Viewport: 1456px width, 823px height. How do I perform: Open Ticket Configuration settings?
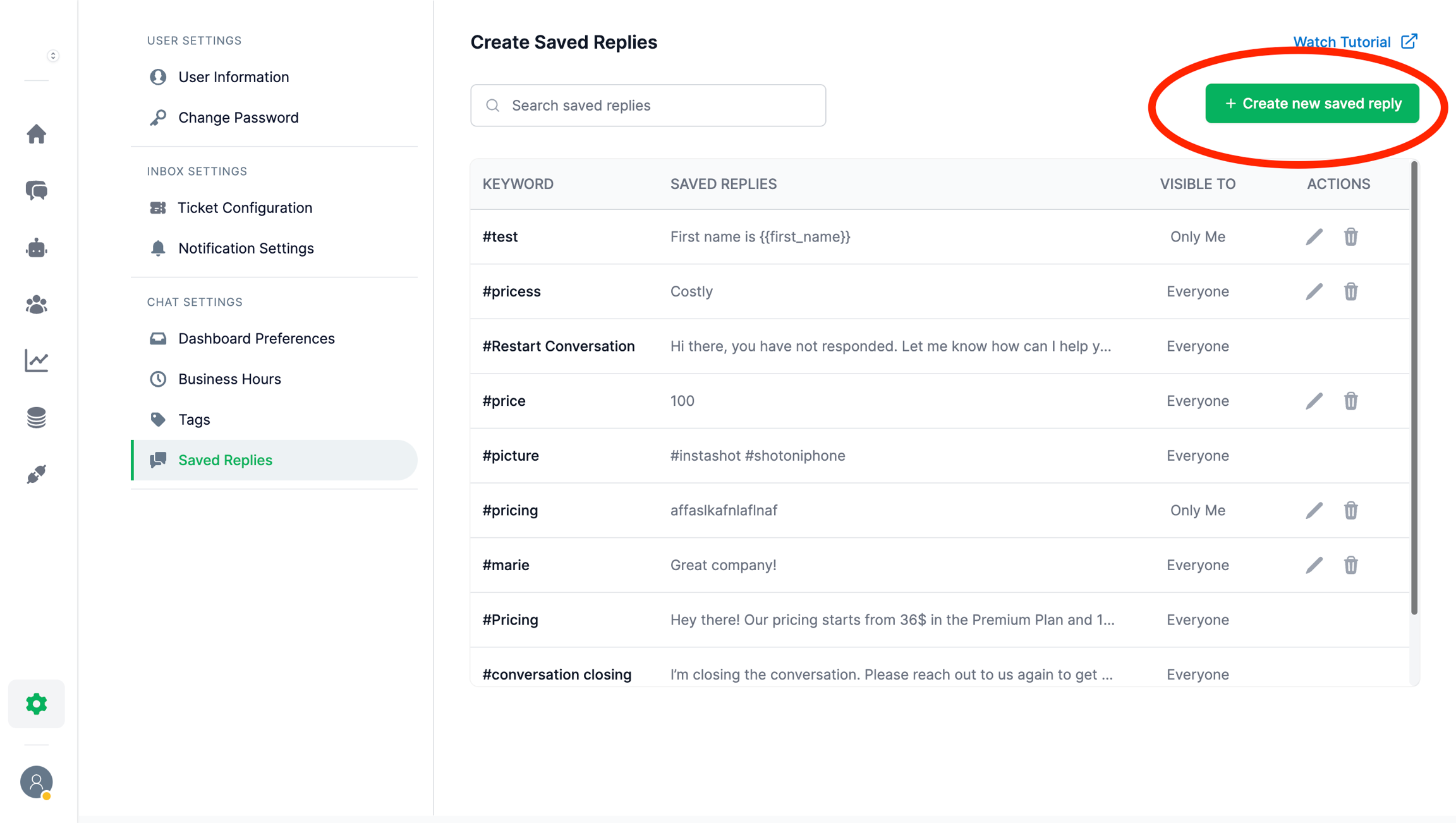click(245, 208)
